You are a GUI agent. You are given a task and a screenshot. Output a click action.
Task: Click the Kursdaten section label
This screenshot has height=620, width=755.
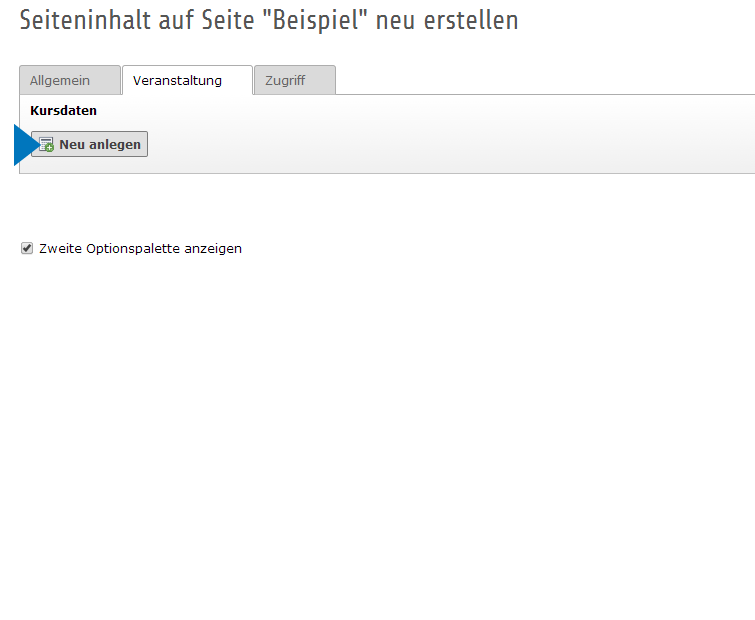pos(64,111)
